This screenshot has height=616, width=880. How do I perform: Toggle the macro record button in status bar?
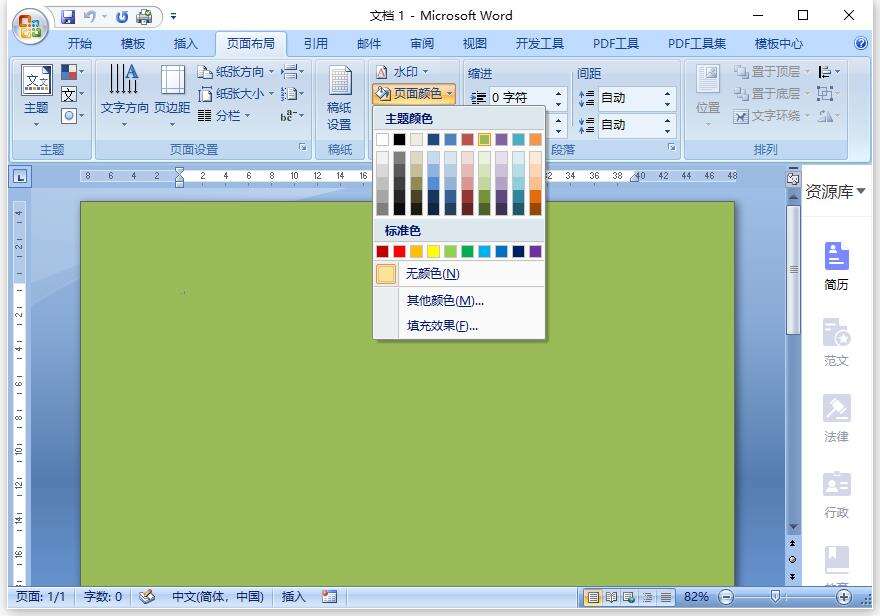330,597
